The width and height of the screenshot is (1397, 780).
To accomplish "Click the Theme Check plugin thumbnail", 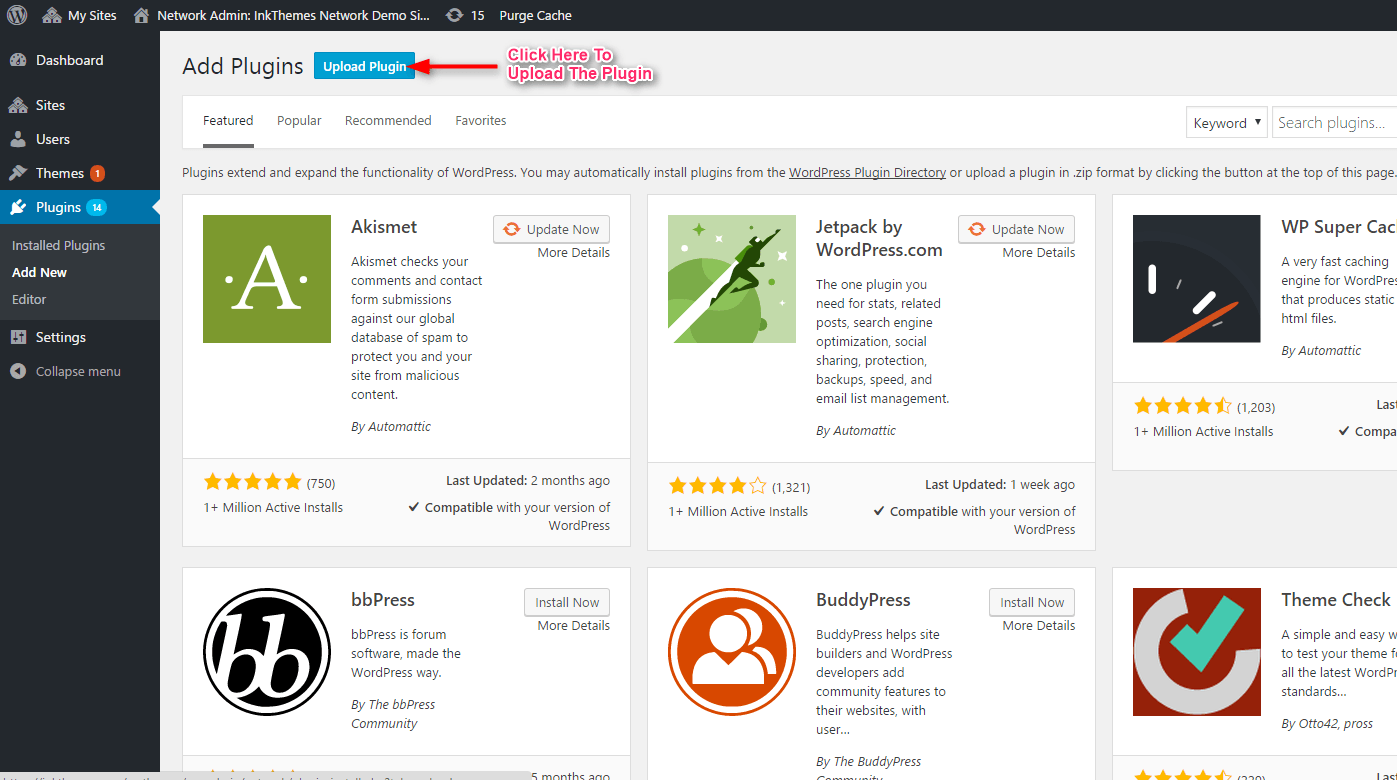I will (x=1197, y=652).
